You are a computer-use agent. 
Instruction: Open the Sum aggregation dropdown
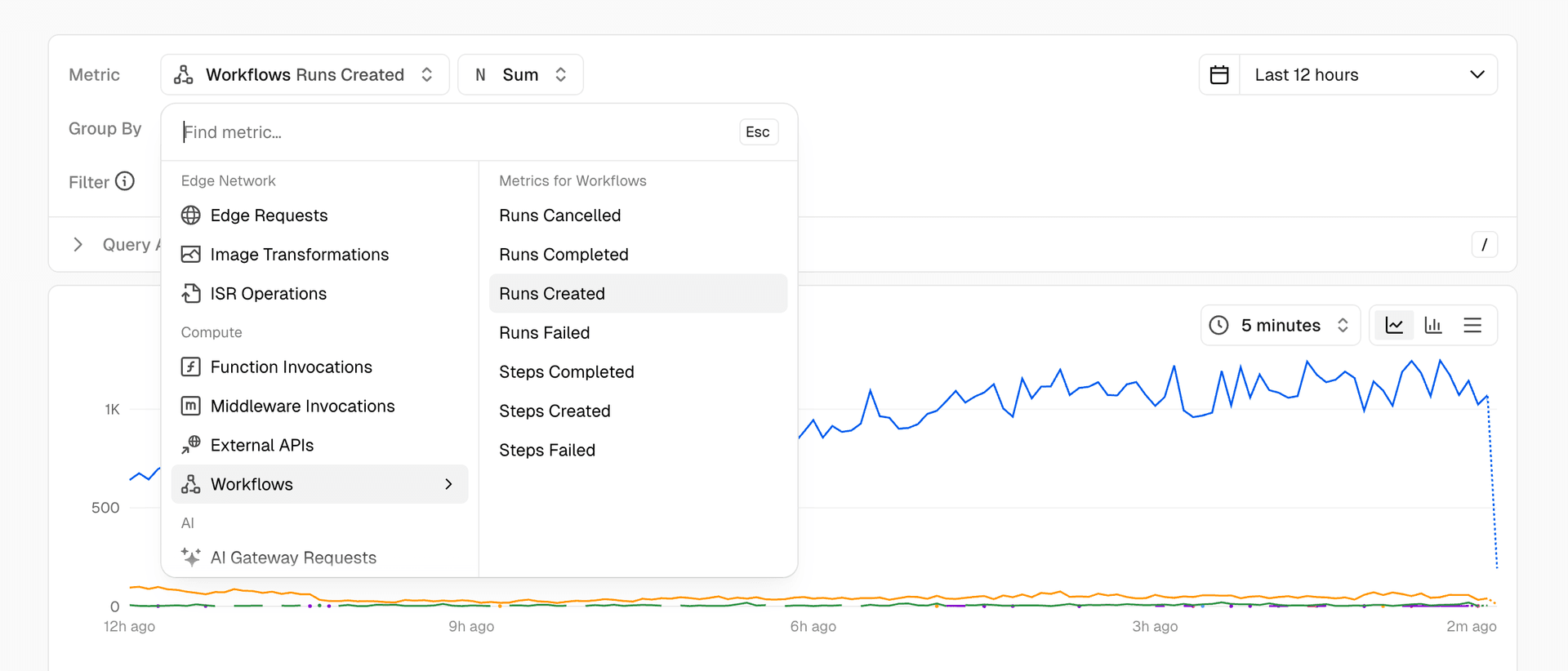tap(520, 75)
